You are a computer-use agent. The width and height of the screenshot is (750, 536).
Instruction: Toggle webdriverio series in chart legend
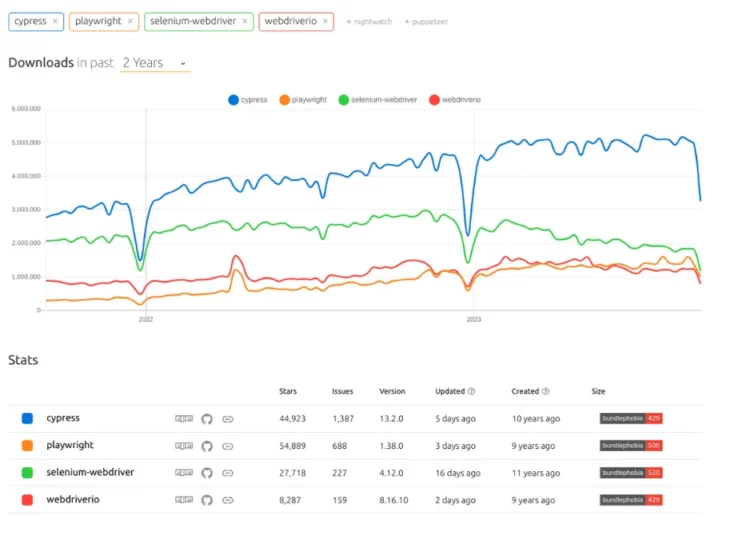[455, 99]
